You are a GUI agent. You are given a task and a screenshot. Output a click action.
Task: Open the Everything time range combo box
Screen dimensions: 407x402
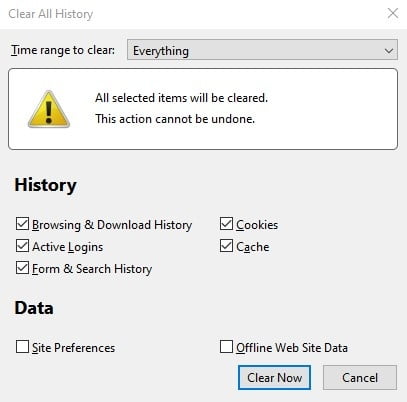tap(262, 50)
